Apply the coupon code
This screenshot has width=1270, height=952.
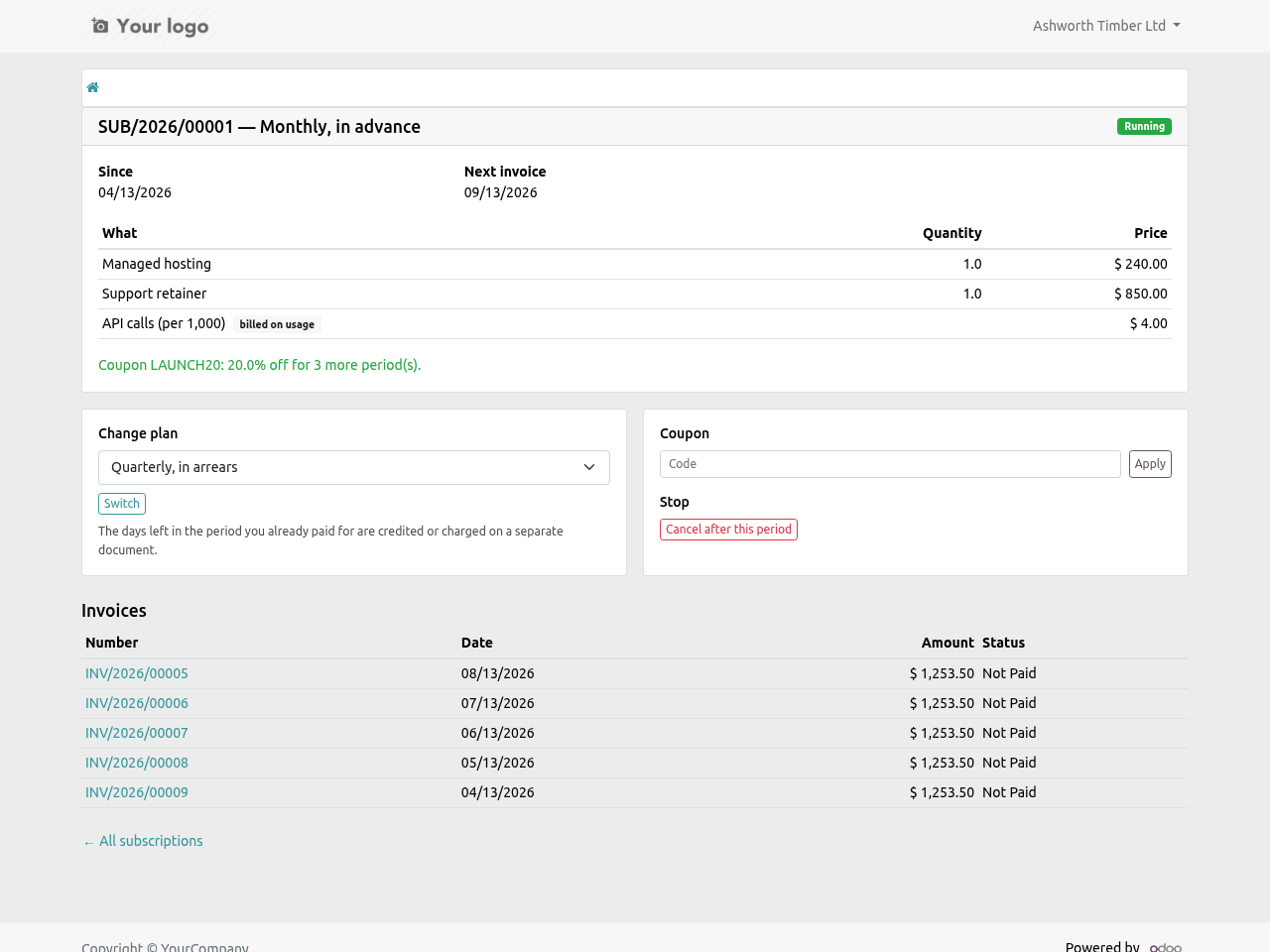tap(1150, 464)
